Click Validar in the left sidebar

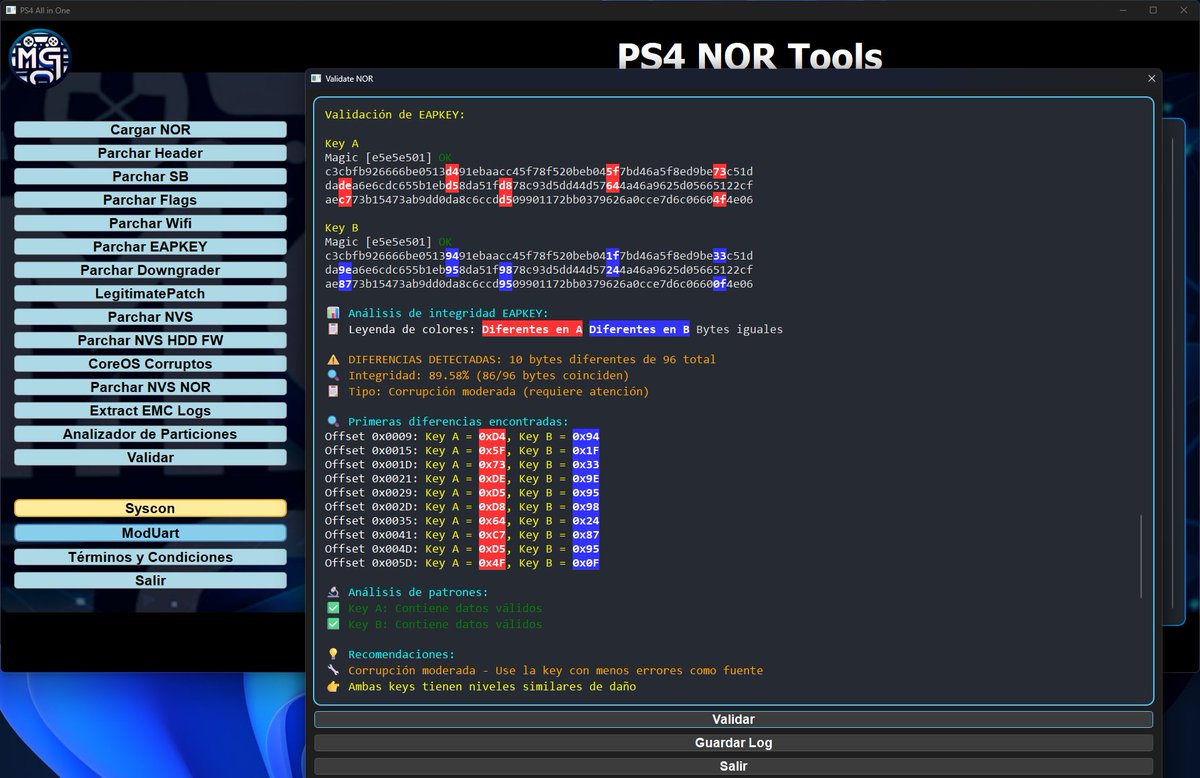(x=150, y=457)
